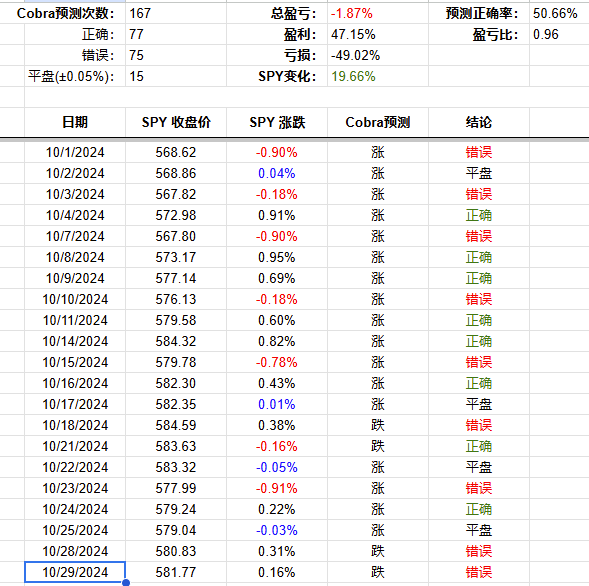Screen dimensions: 589x586
Task: Click closing price 577.99
Action: (176, 489)
